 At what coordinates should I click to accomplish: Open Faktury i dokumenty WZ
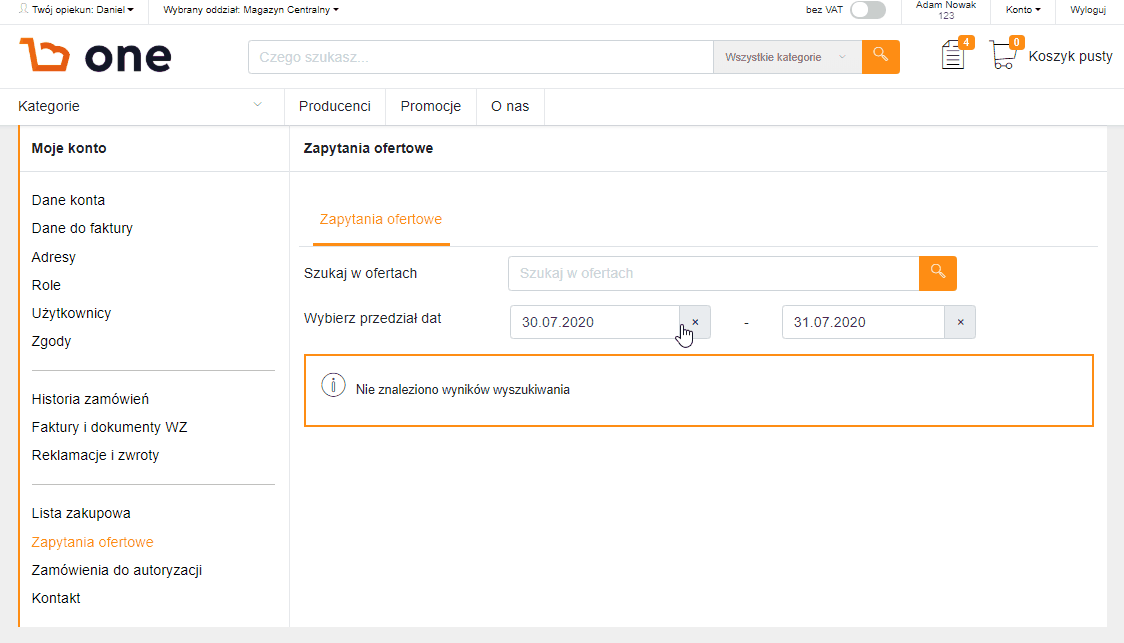click(x=110, y=427)
